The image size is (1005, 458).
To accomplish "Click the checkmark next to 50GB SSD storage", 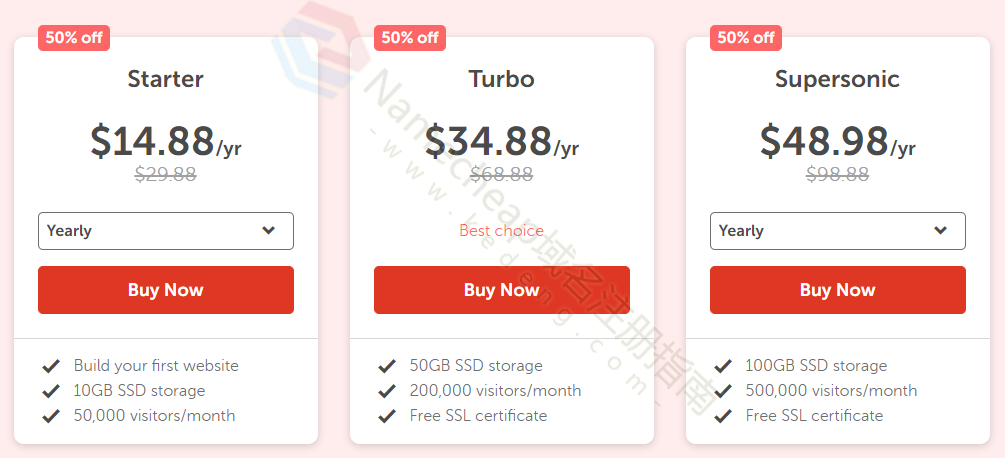I will tap(387, 366).
